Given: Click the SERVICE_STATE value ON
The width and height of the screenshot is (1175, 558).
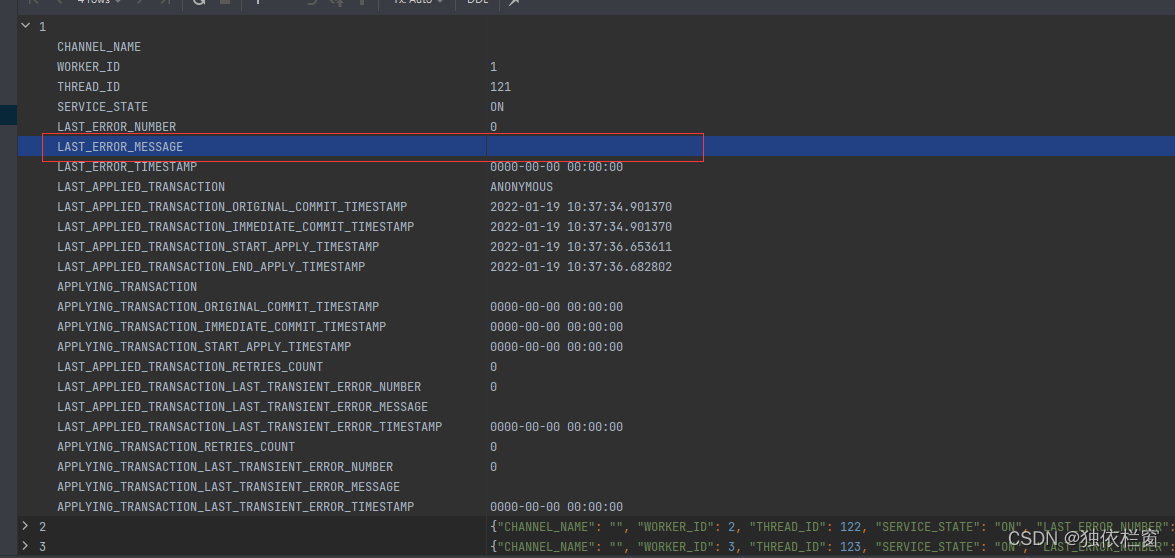Looking at the screenshot, I should (x=497, y=107).
